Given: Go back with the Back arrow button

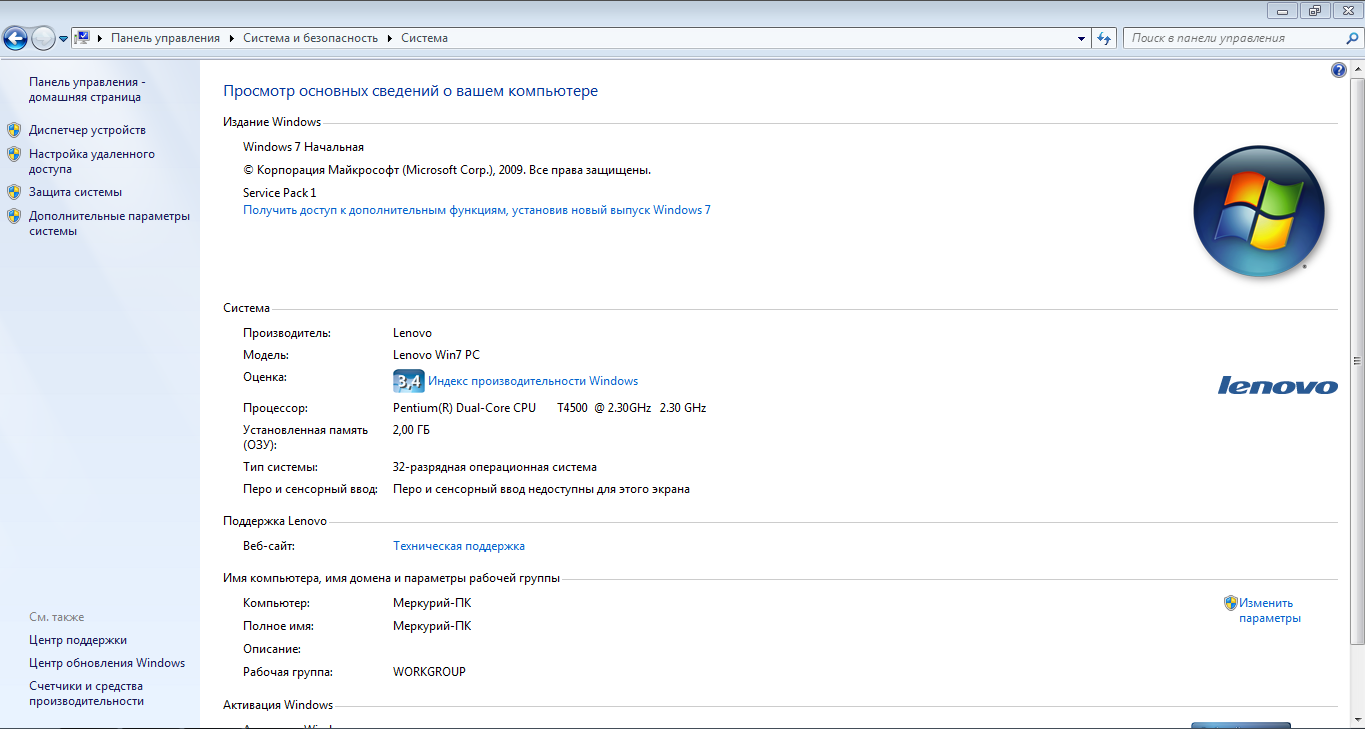Looking at the screenshot, I should [x=15, y=39].
